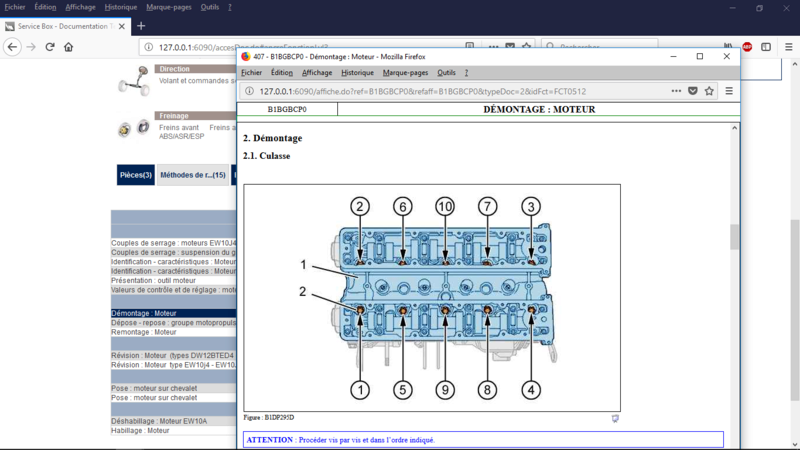Open the Marque-pages menu in main window
This screenshot has width=800, height=450.
click(169, 7)
